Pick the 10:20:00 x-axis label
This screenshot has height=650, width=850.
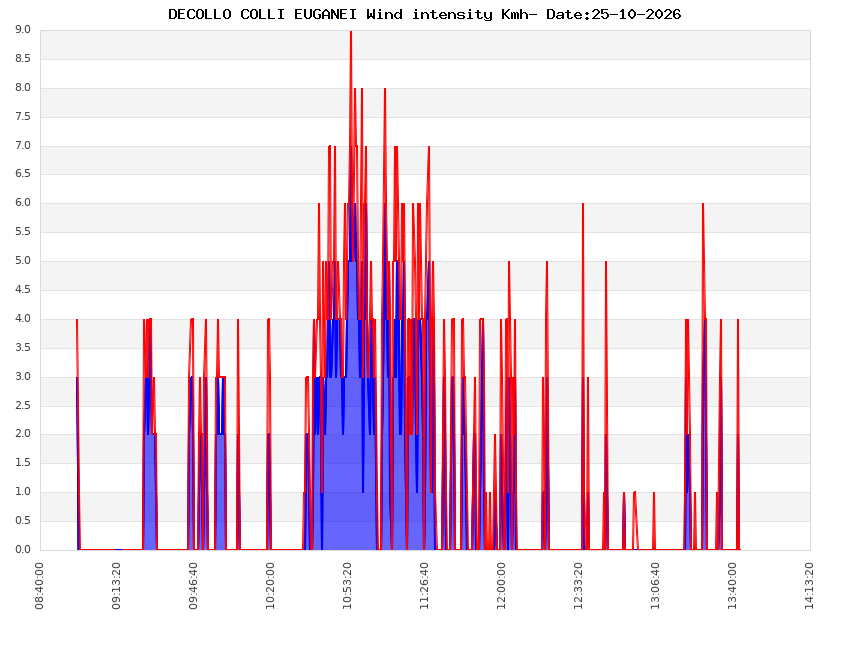click(x=271, y=586)
